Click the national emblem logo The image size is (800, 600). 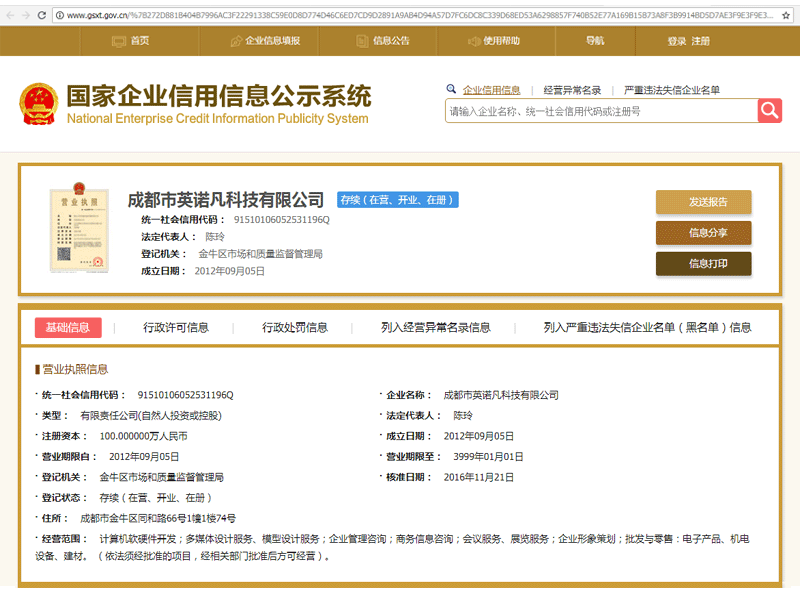pos(39,103)
